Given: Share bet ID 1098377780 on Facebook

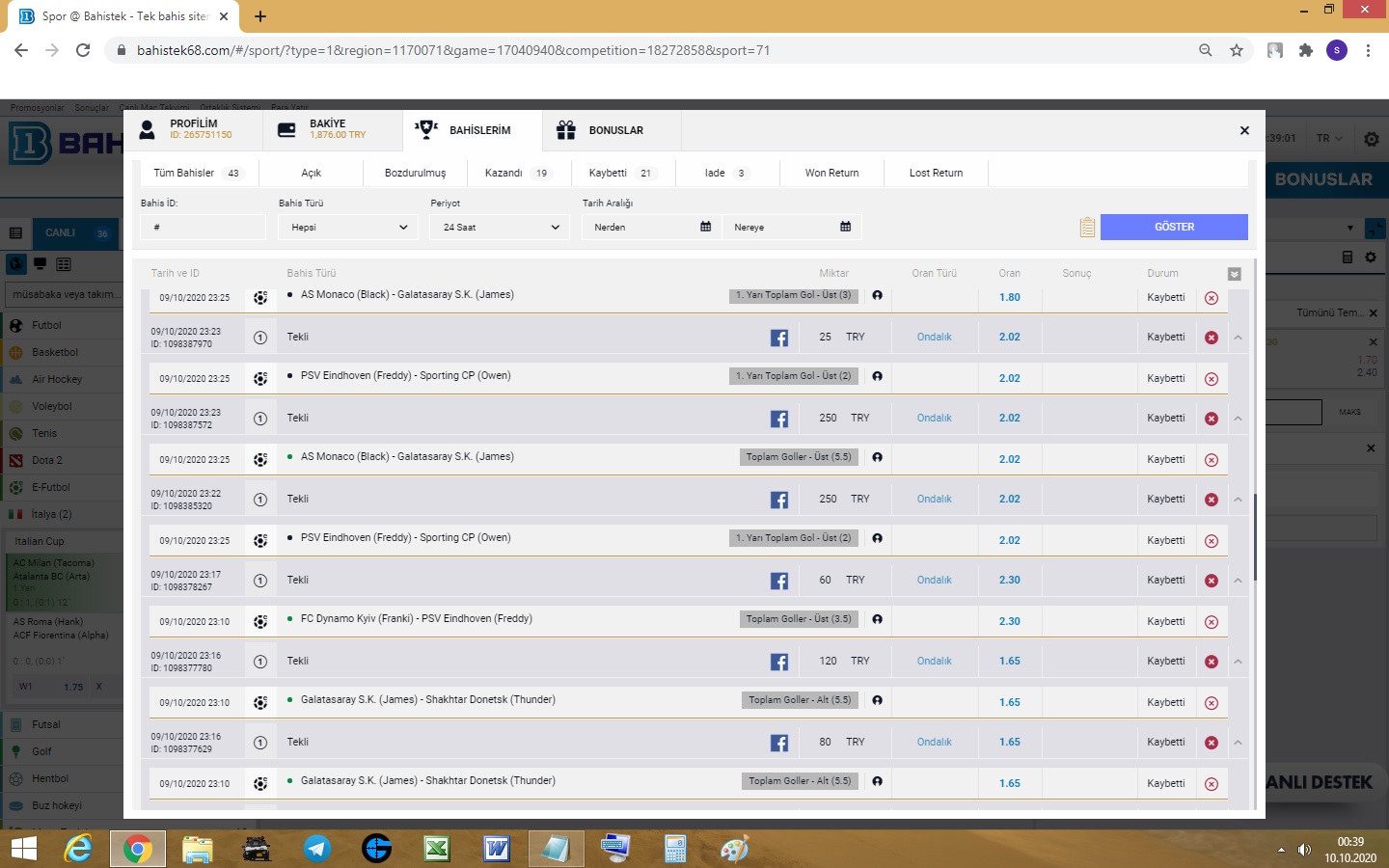Looking at the screenshot, I should 779,662.
